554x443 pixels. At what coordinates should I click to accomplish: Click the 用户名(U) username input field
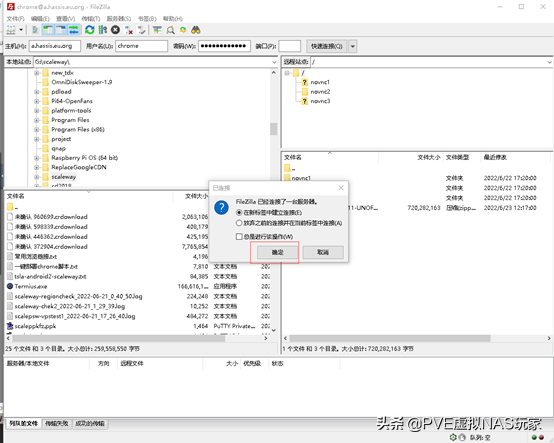(141, 46)
